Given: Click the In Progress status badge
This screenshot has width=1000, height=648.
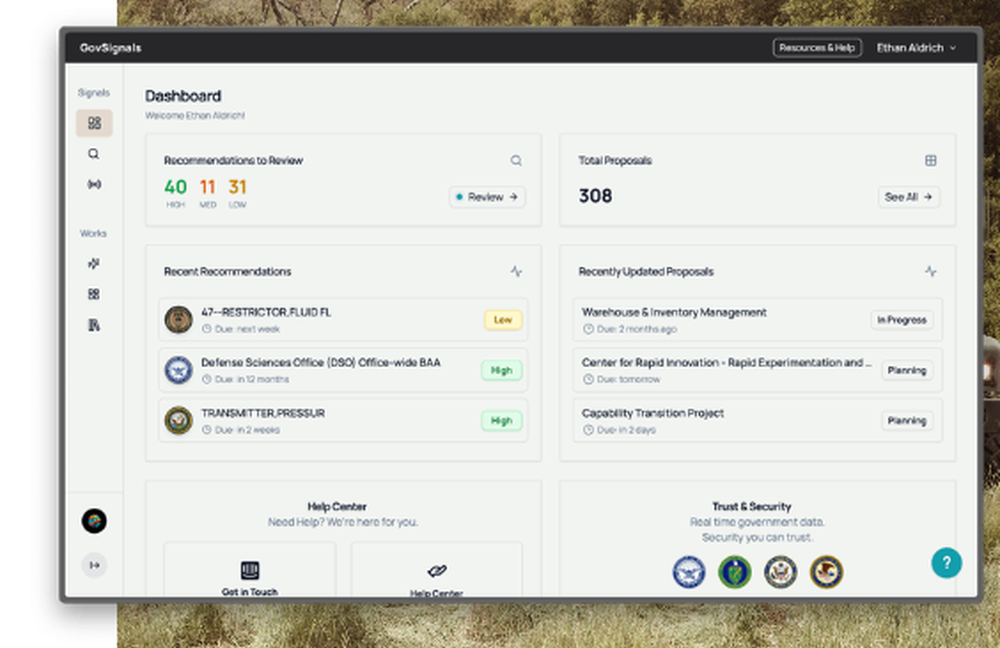Looking at the screenshot, I should coord(902,320).
